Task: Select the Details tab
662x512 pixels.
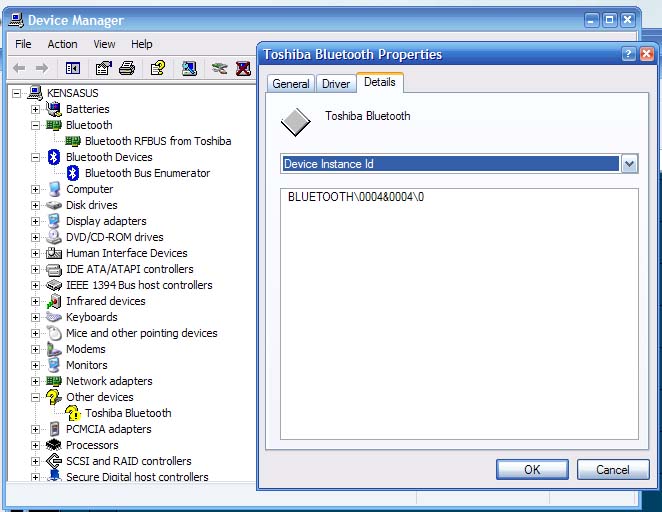Action: (380, 82)
